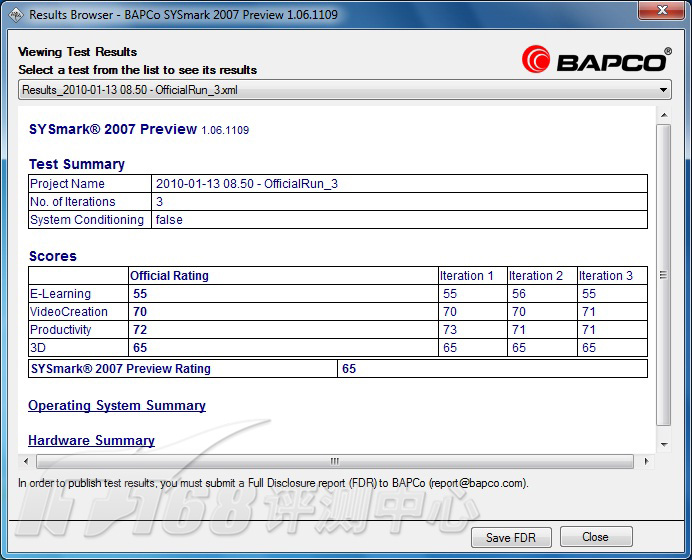Screen dimensions: 692x560
Task: Click the Test Summary heading
Action: pyautogui.click(x=77, y=164)
